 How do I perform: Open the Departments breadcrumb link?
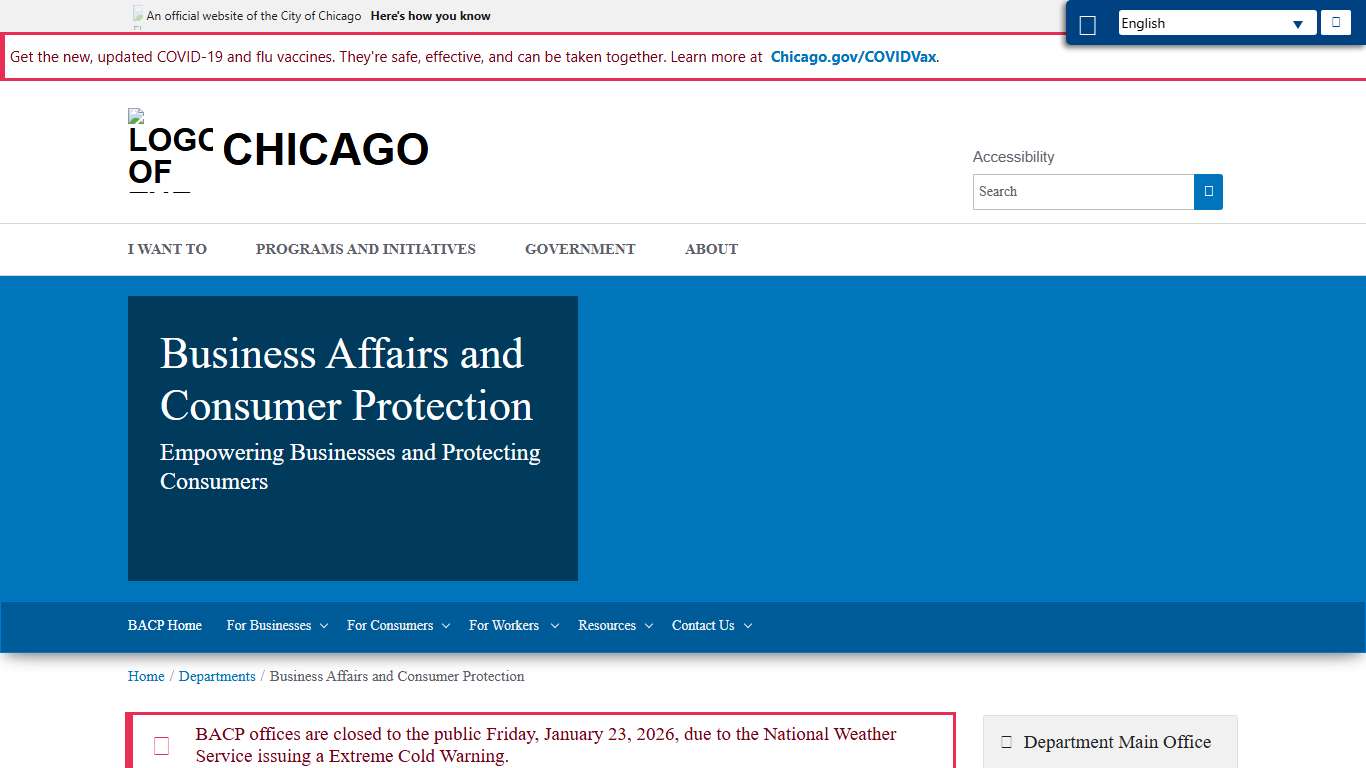tap(217, 676)
